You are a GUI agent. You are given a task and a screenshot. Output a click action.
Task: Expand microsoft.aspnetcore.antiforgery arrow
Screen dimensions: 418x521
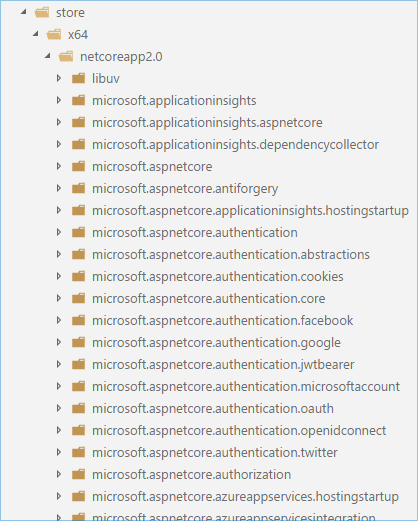pos(59,188)
